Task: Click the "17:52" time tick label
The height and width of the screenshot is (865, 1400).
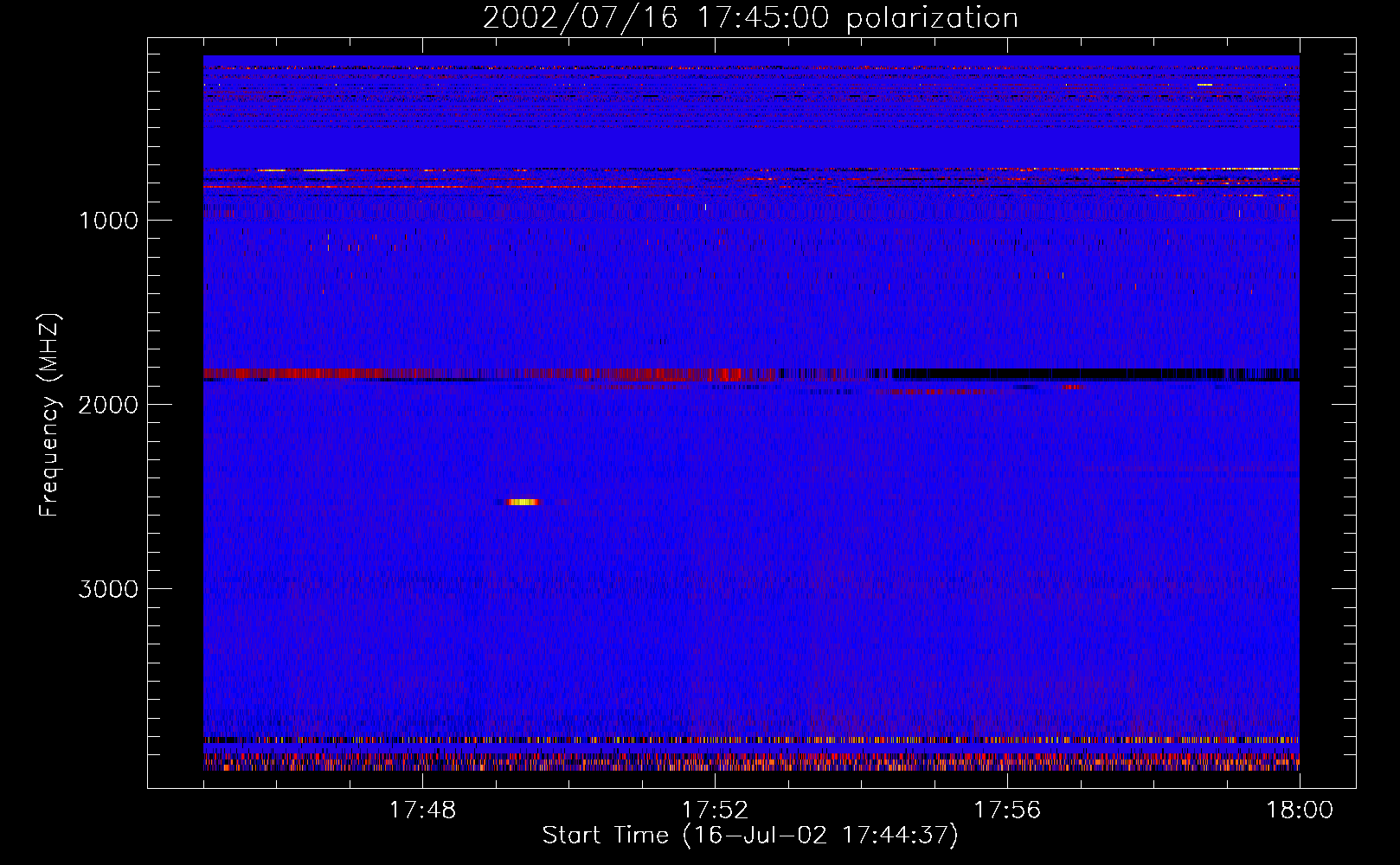Action: pos(715,811)
